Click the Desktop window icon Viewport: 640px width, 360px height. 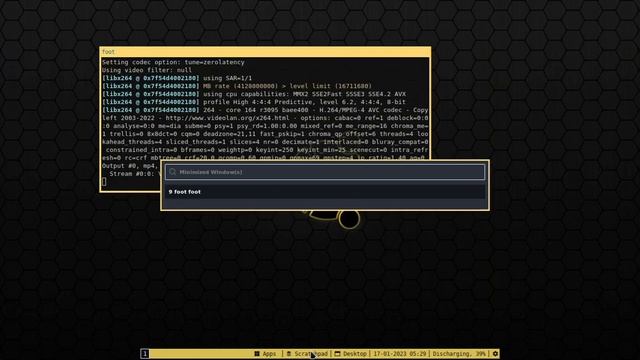[x=337, y=353]
